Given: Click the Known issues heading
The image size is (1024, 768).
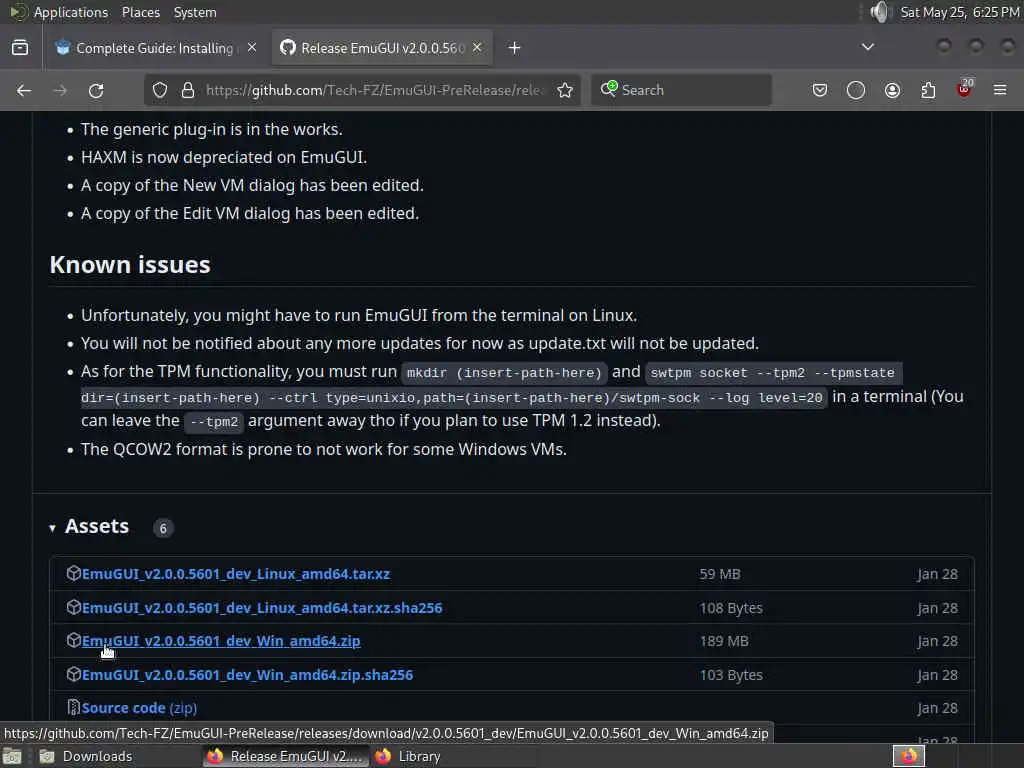Looking at the screenshot, I should 130,265.
